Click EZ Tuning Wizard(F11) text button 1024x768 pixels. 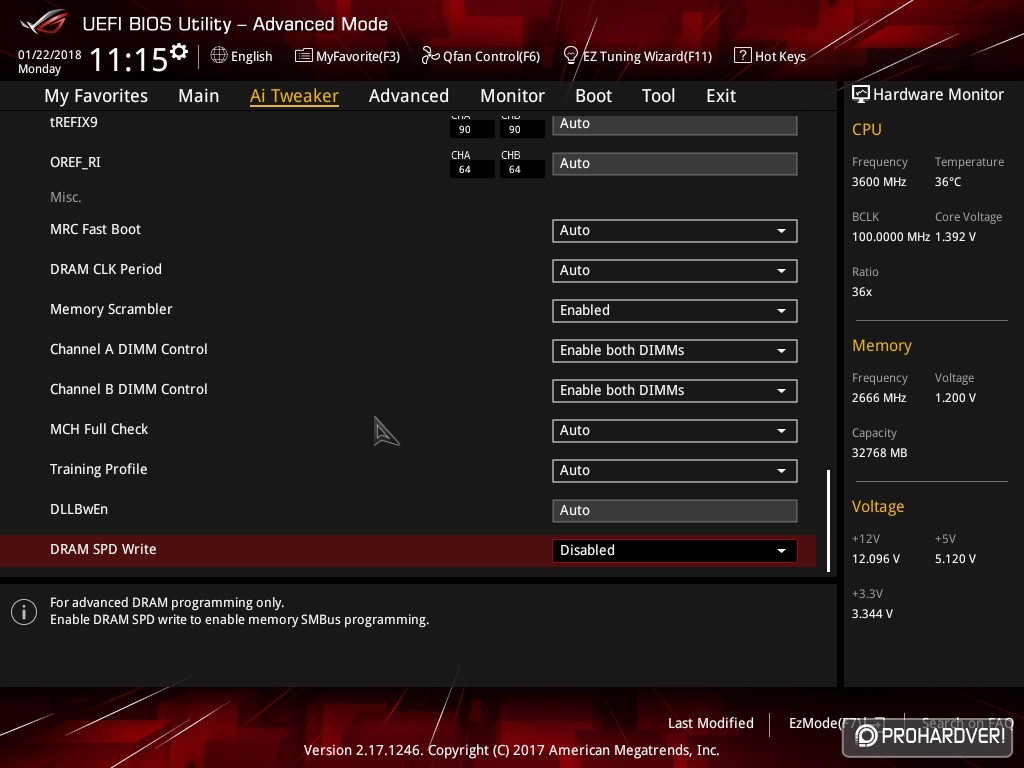click(x=647, y=56)
